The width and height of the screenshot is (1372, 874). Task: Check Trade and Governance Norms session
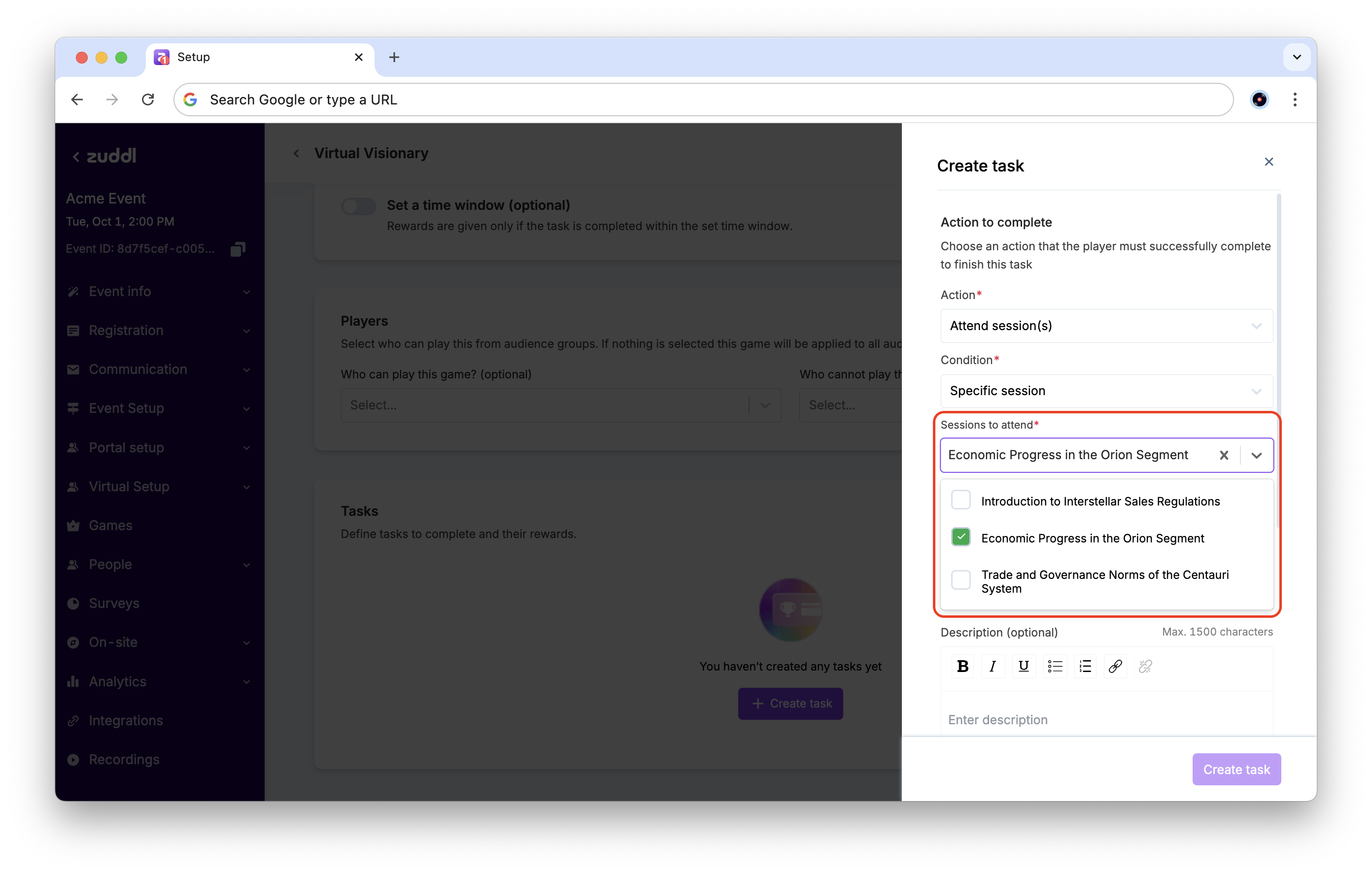[960, 580]
